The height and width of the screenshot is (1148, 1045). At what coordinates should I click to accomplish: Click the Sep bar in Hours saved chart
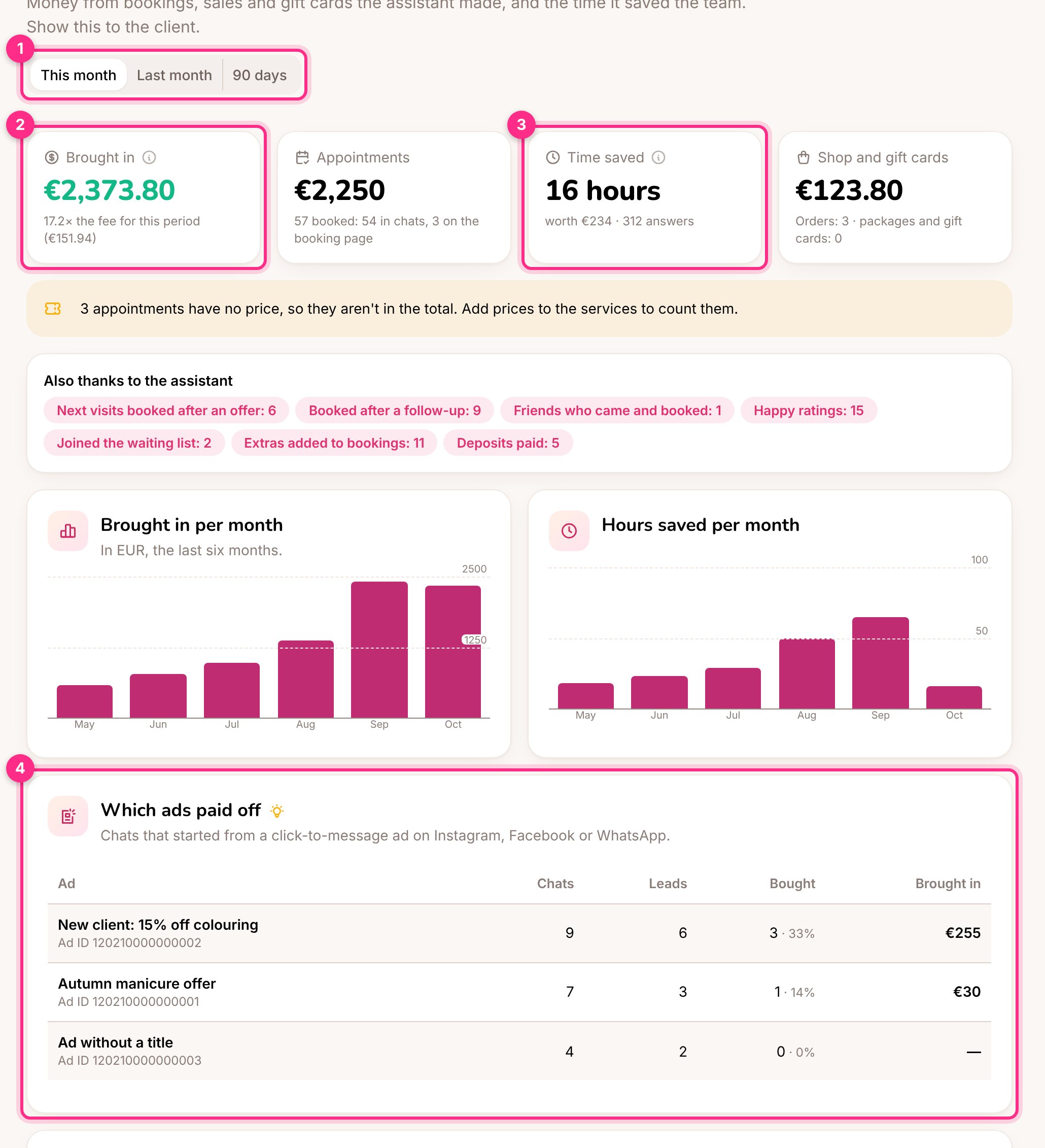coord(881,663)
